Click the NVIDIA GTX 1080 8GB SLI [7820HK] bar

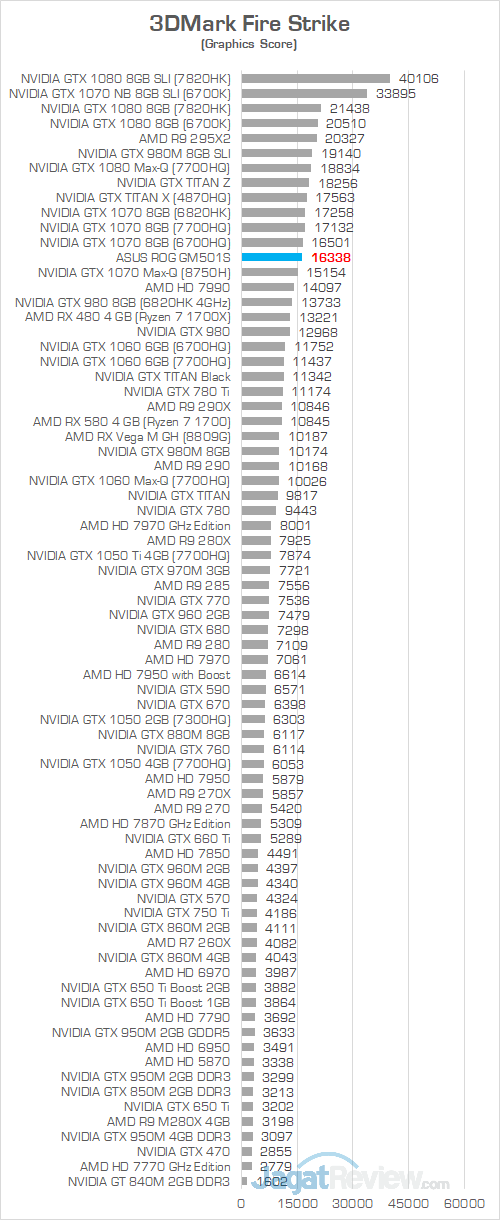[x=316, y=78]
